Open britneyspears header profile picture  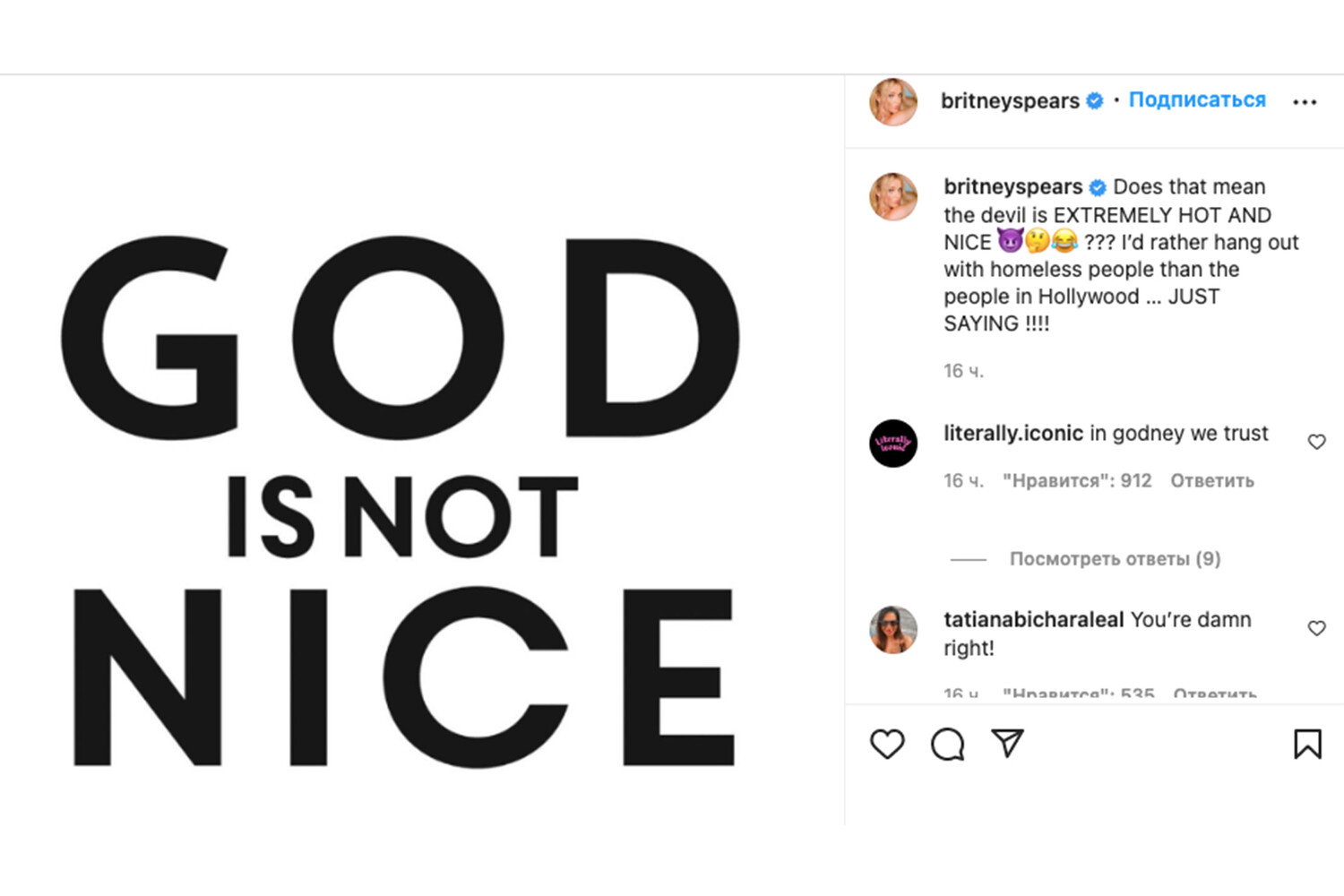(x=893, y=101)
